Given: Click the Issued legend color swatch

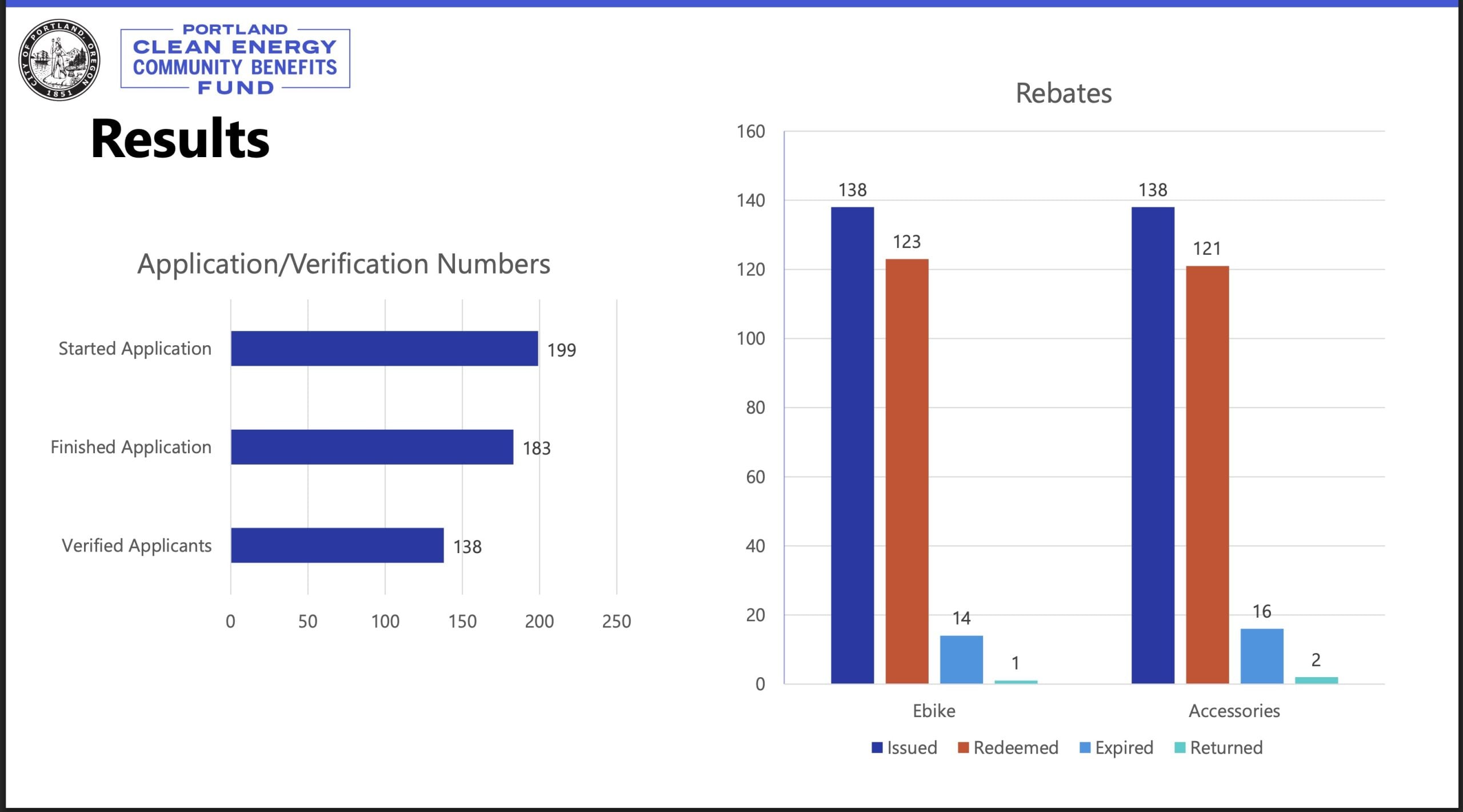Looking at the screenshot, I should [x=877, y=747].
